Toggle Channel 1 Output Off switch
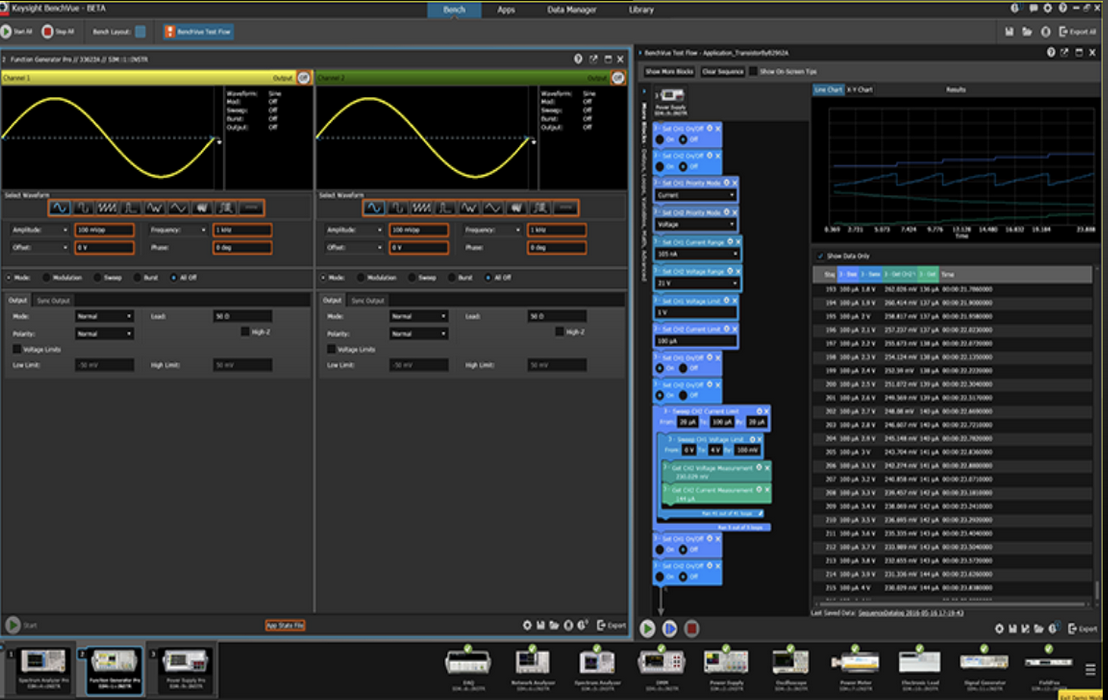Viewport: 1108px width, 700px height. 304,77
